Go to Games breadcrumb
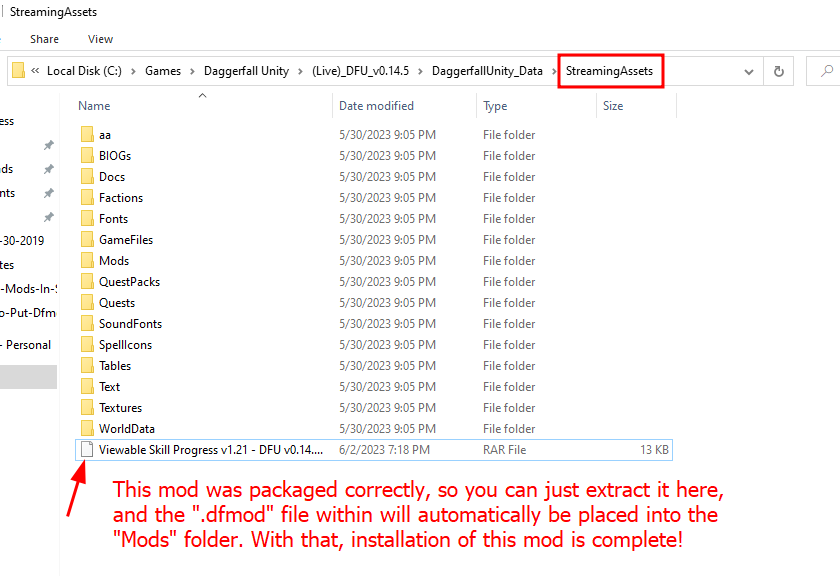The image size is (840, 576). tap(163, 71)
